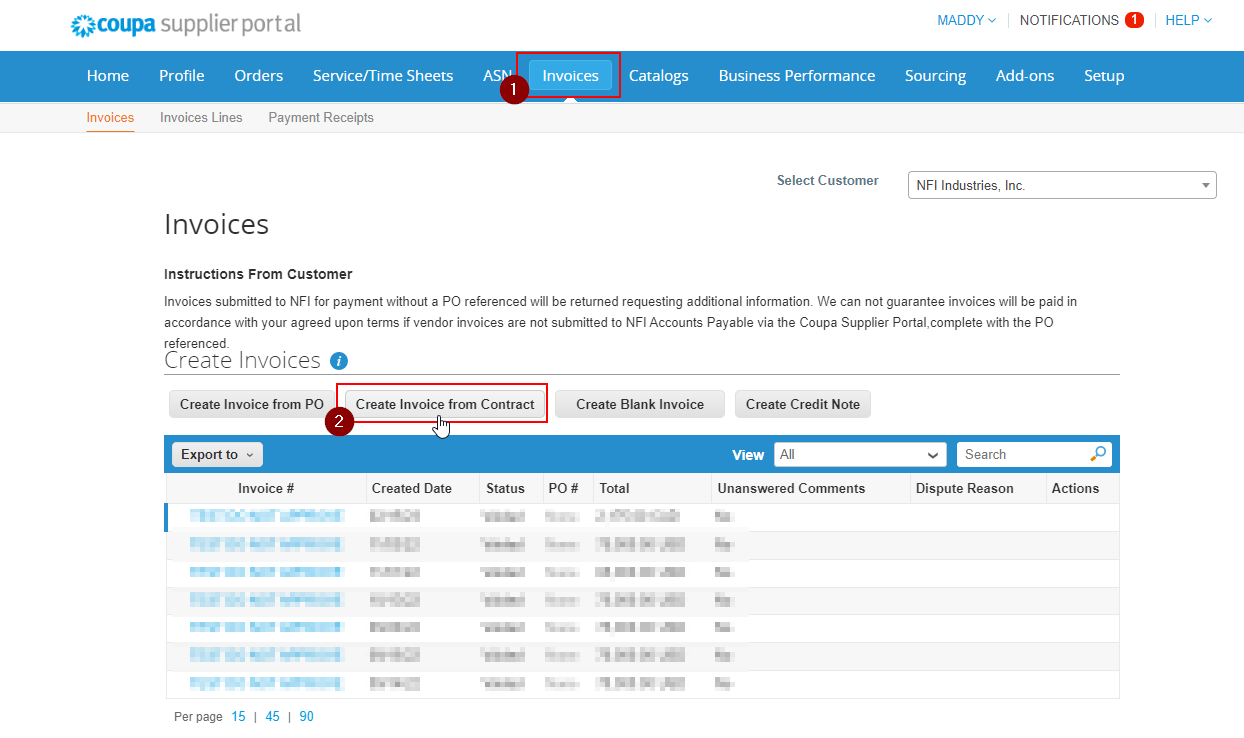Open the Export to dropdown
The height and width of the screenshot is (738, 1244).
tap(217, 454)
